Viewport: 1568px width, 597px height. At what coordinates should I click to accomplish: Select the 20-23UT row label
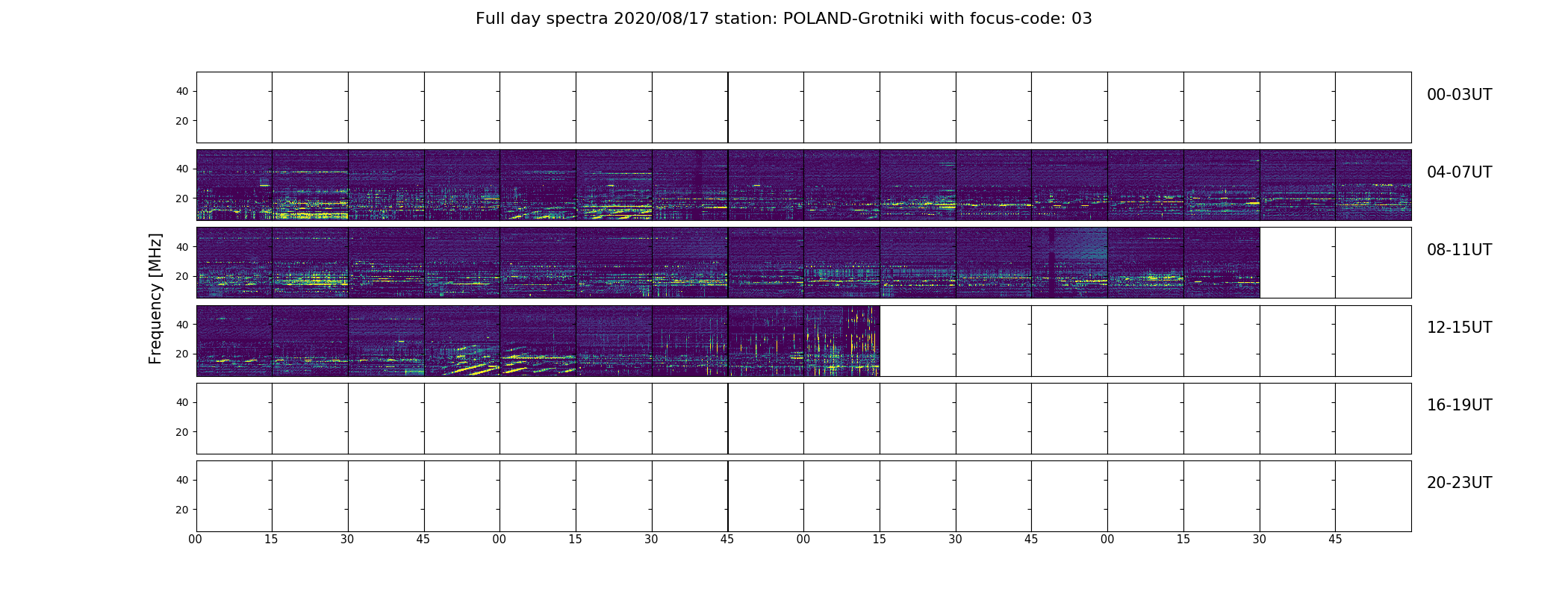point(1459,483)
